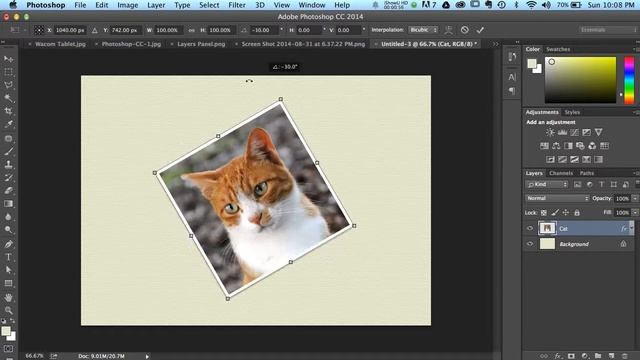640x360 pixels.
Task: Cancel the transform in options bar
Action: [x=464, y=30]
